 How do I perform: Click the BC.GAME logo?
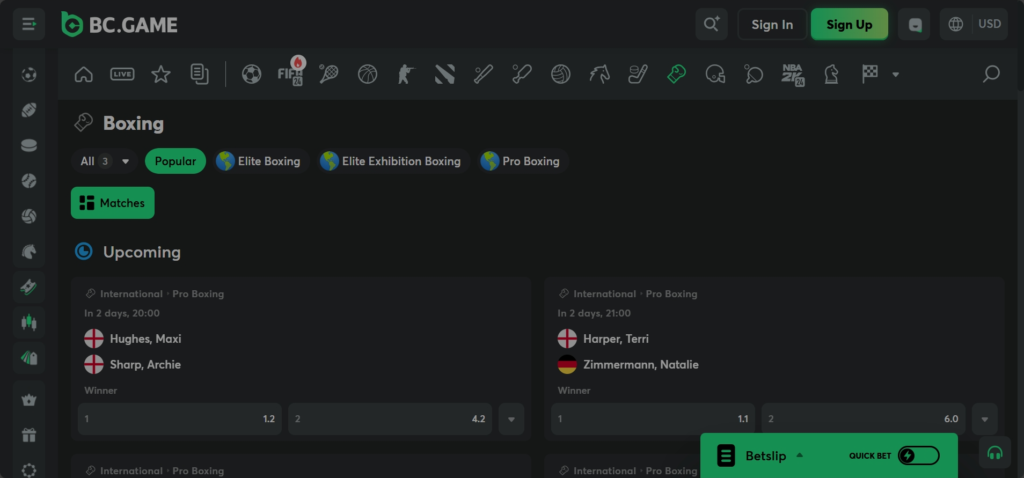(120, 25)
